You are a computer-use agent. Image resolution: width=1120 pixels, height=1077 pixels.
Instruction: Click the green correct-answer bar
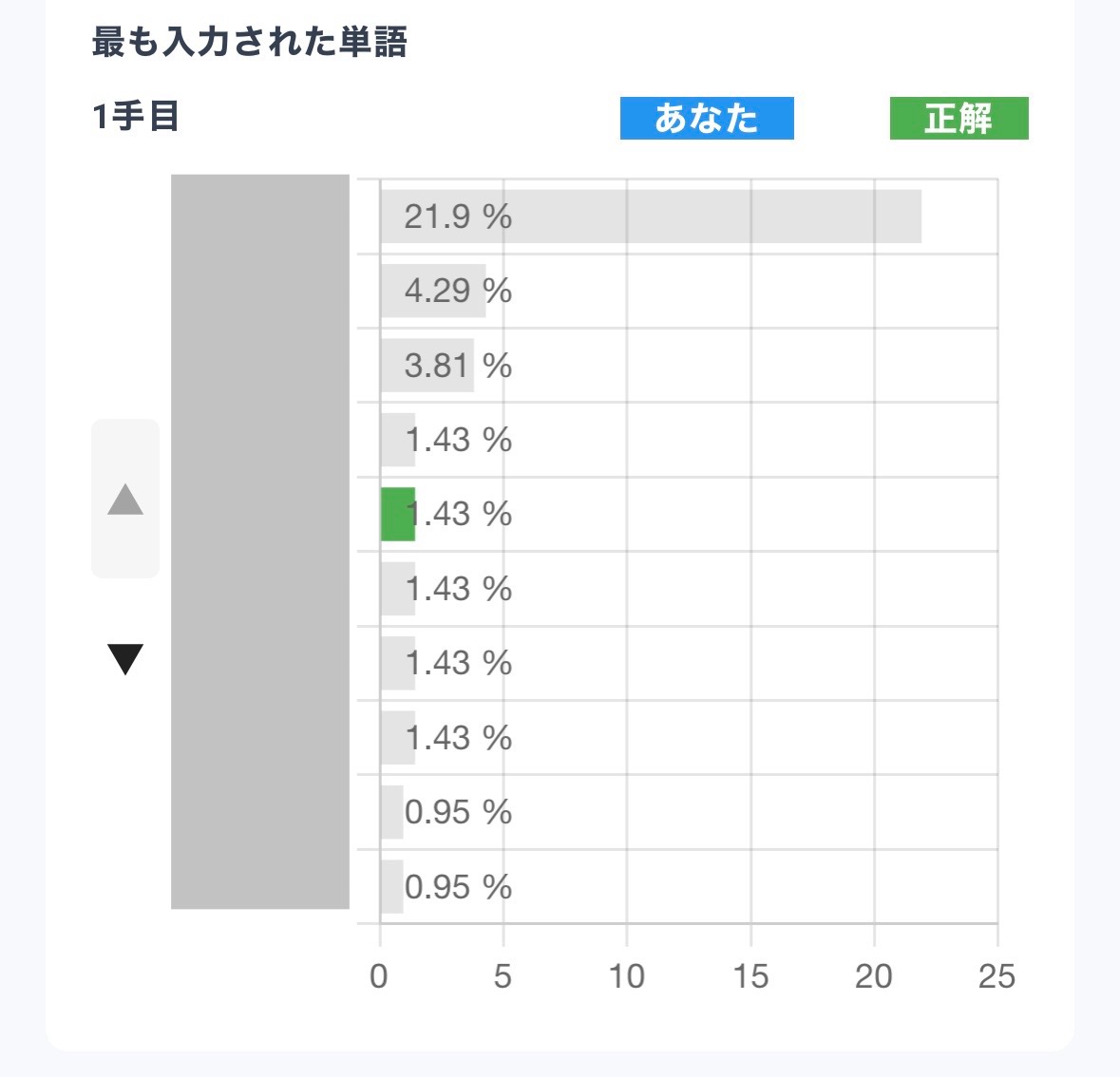pos(397,514)
